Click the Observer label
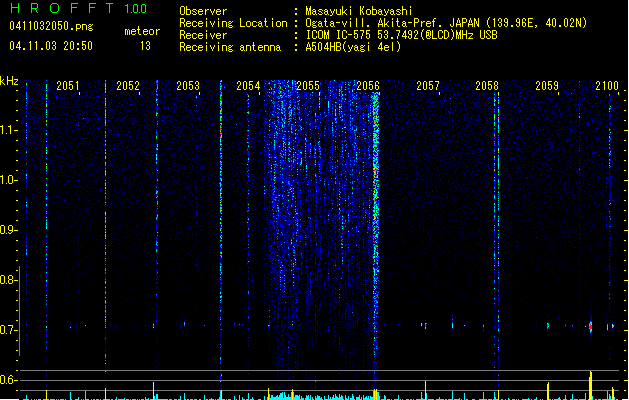629x400 pixels. point(203,11)
